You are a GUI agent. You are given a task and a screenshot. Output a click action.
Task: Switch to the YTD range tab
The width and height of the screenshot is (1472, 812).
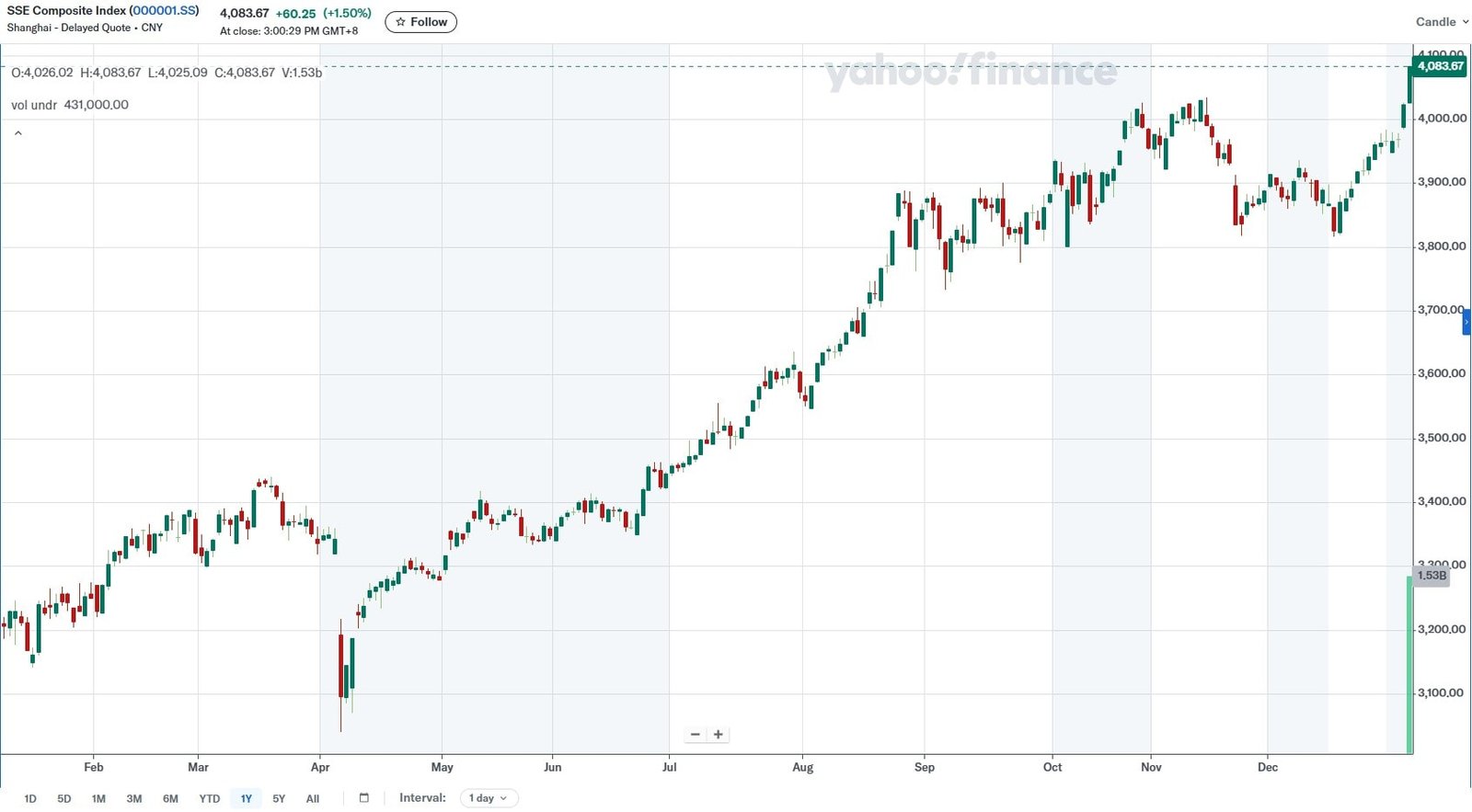tap(209, 798)
